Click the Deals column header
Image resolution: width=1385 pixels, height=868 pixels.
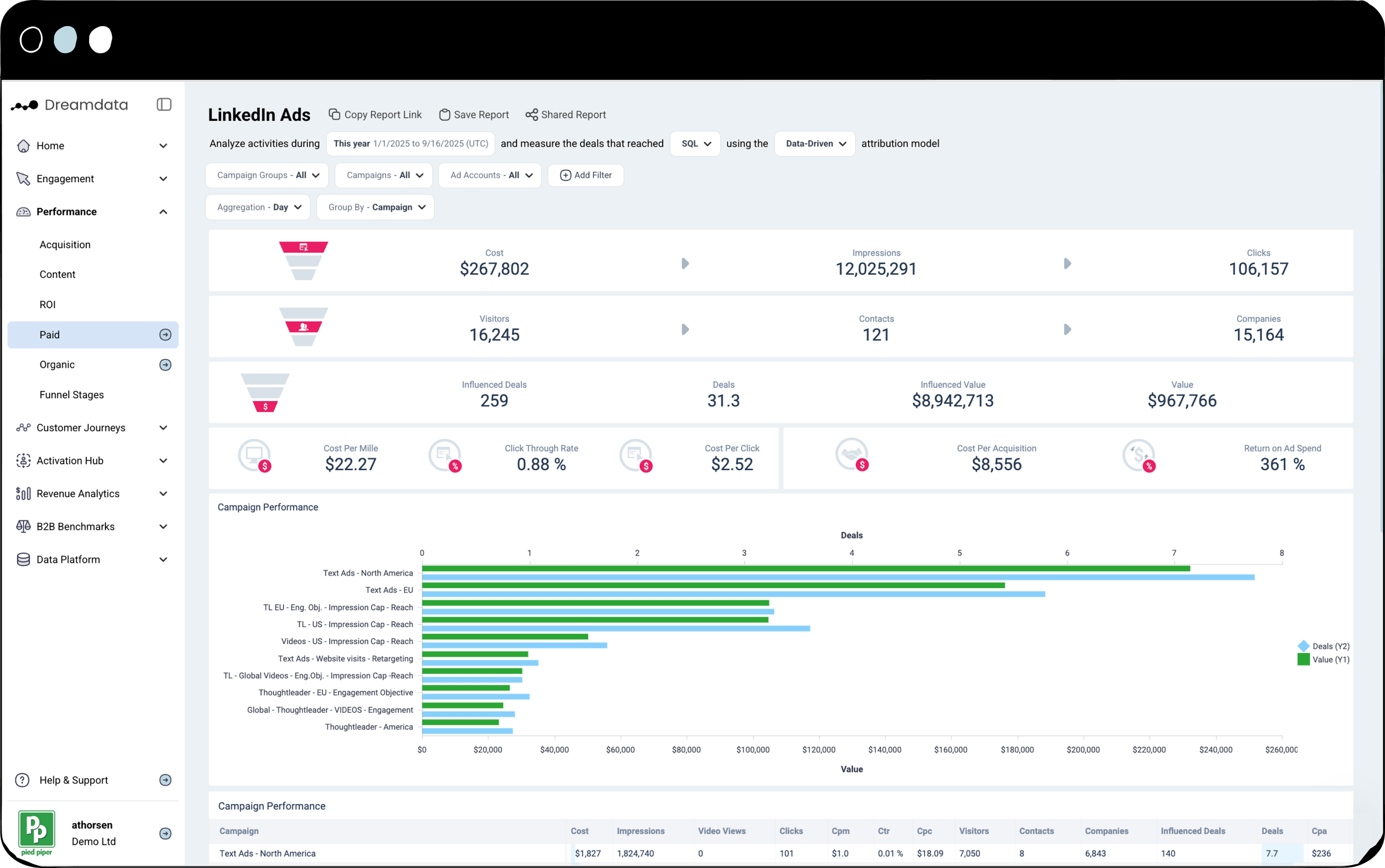[1272, 831]
